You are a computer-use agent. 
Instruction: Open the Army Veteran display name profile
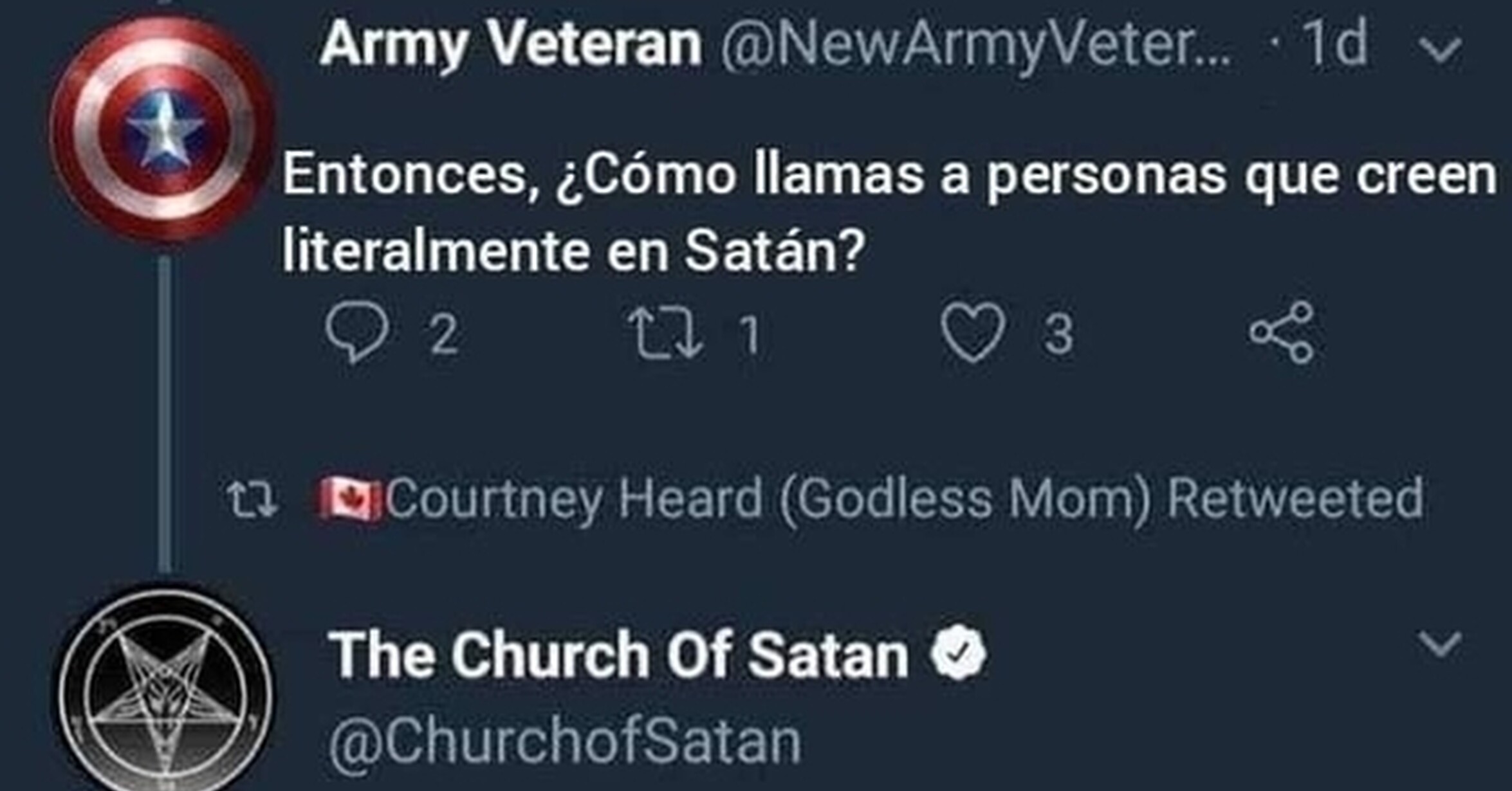click(510, 44)
